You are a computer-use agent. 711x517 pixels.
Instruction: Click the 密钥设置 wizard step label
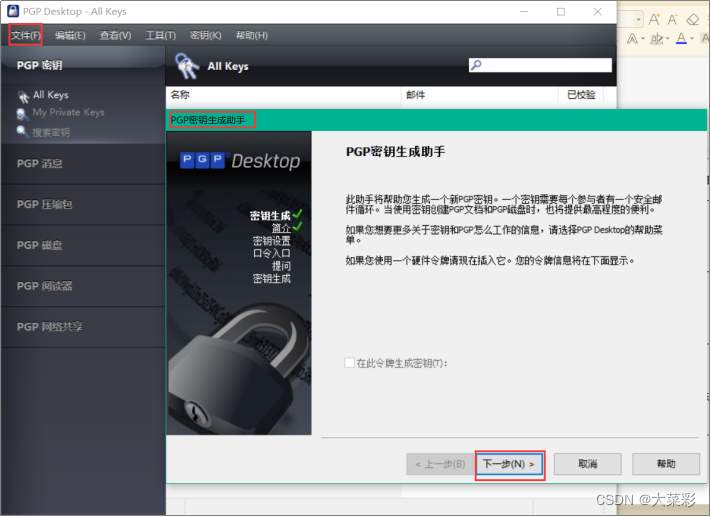(x=272, y=240)
